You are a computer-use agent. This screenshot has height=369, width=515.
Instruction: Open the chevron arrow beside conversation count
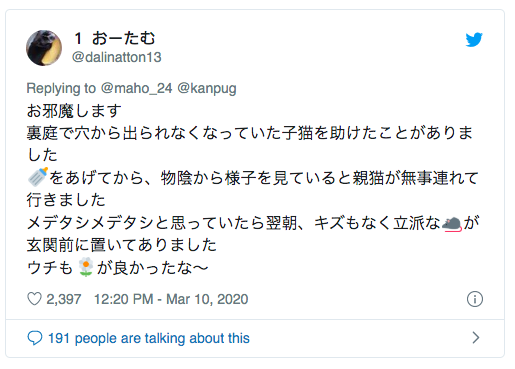click(476, 338)
